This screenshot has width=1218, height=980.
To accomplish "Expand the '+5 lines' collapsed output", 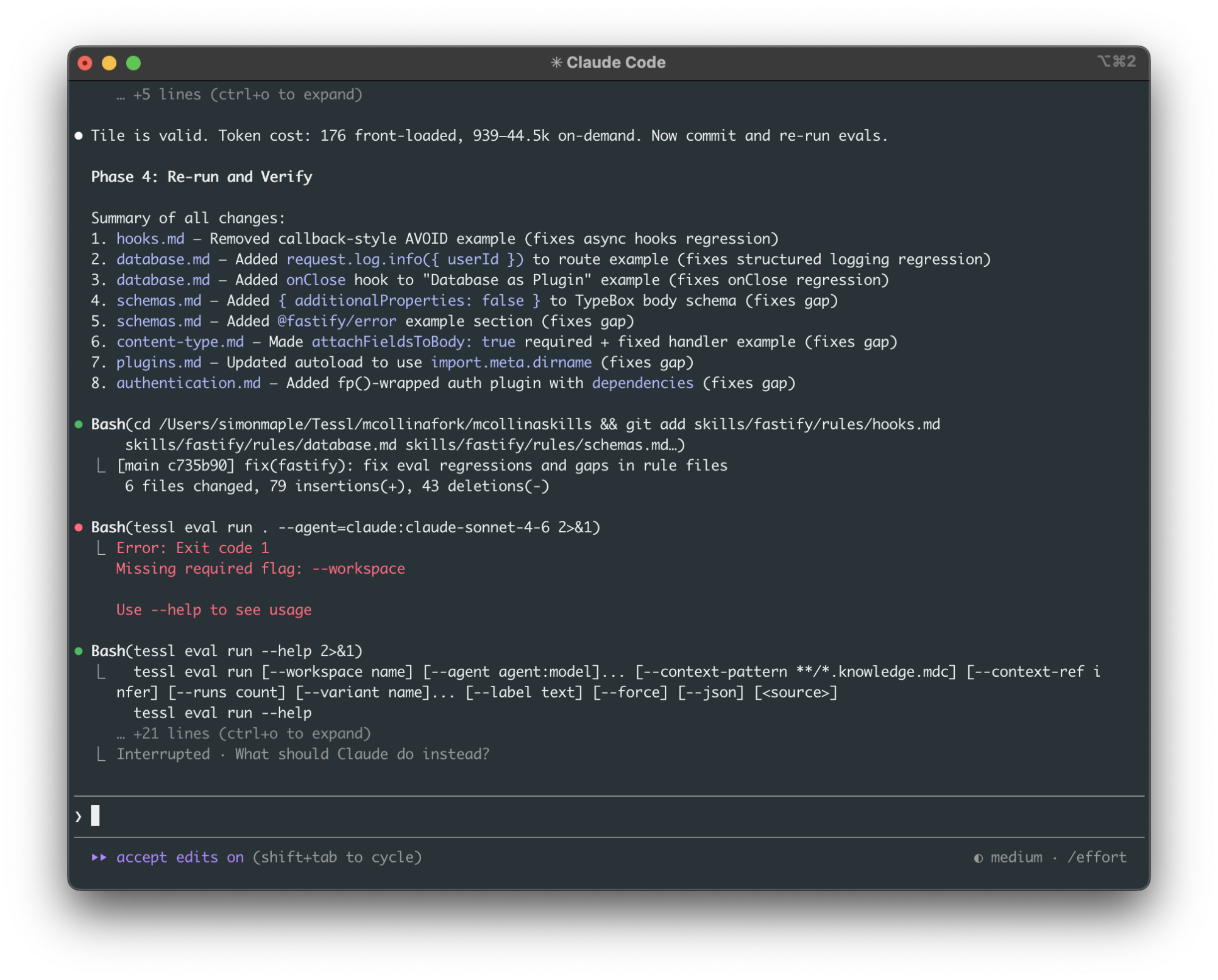I will tap(240, 95).
